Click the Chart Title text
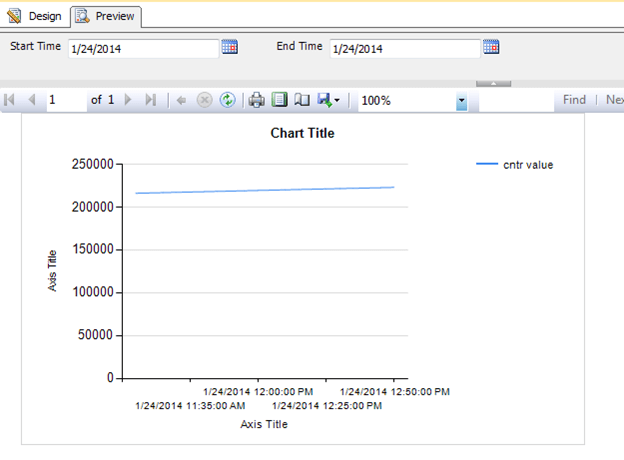This screenshot has width=624, height=460. 302,133
